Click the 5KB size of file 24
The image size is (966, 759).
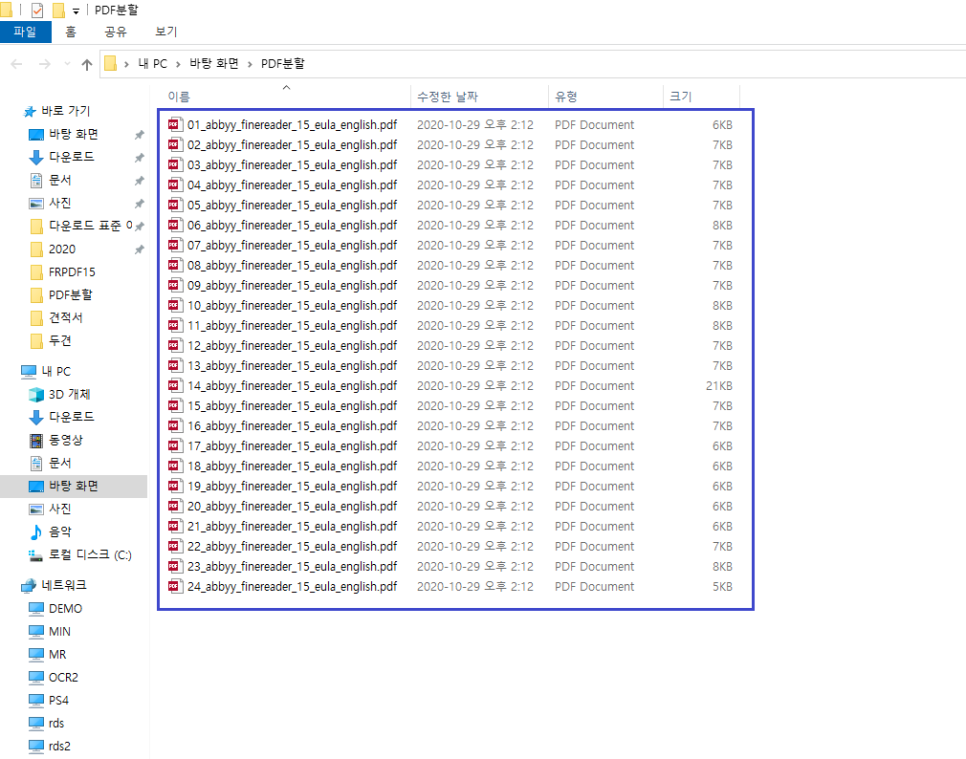pyautogui.click(x=722, y=586)
